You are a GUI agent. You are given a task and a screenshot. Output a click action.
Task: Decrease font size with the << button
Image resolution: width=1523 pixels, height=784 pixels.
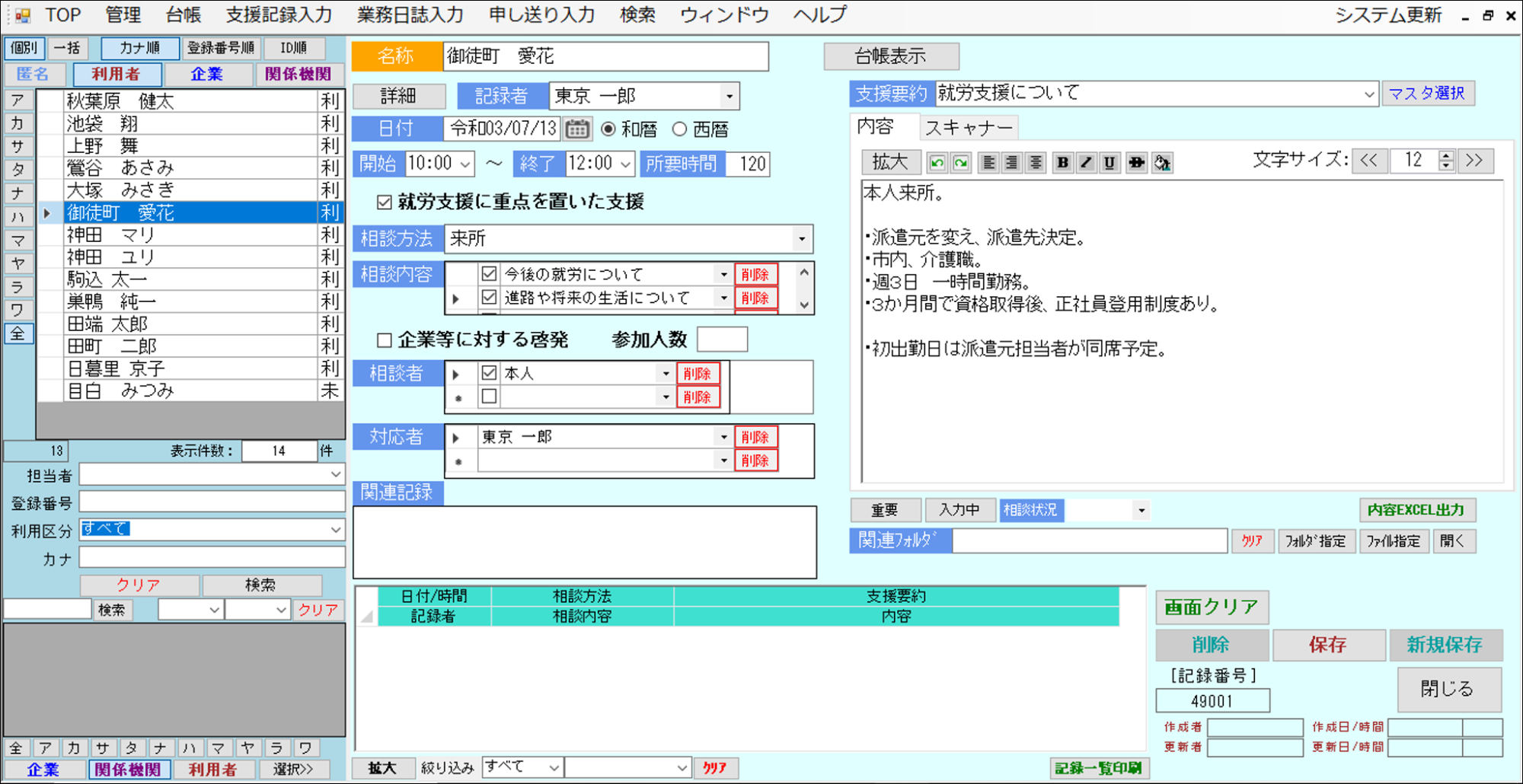[1368, 161]
